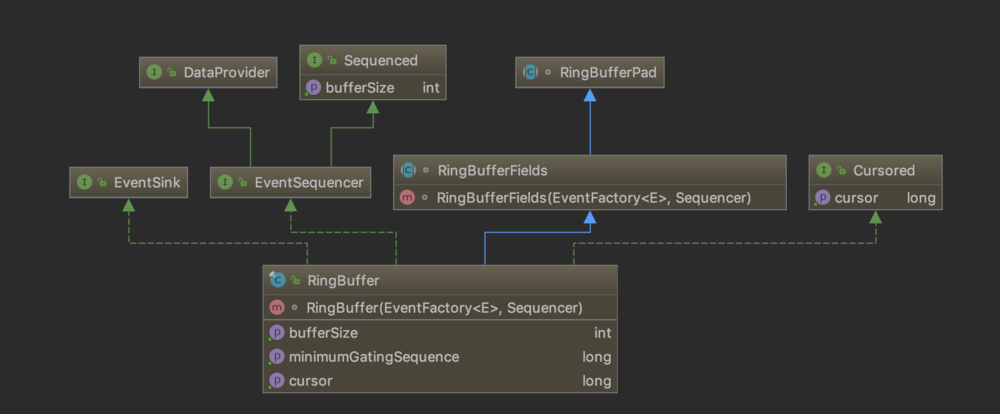Click the interface icon beside EventSink

pyautogui.click(x=84, y=183)
